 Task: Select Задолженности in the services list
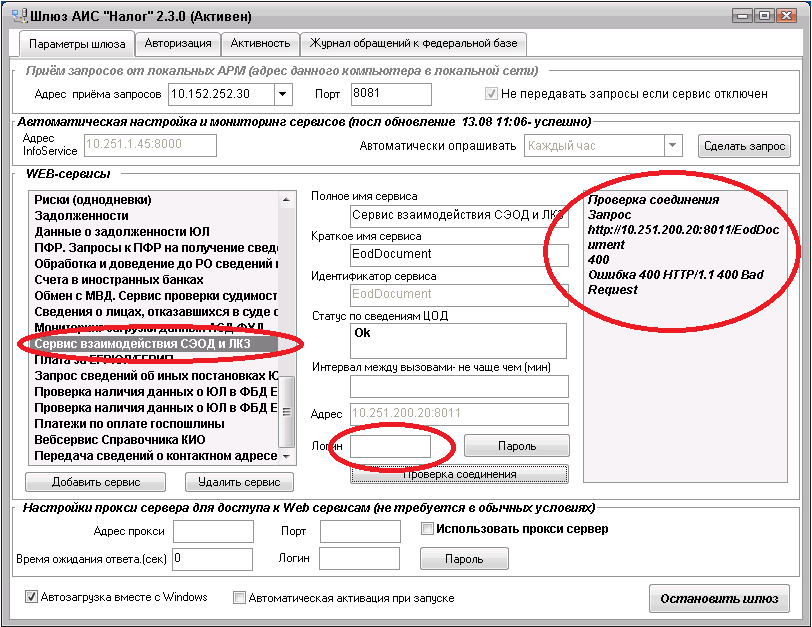pos(82,215)
